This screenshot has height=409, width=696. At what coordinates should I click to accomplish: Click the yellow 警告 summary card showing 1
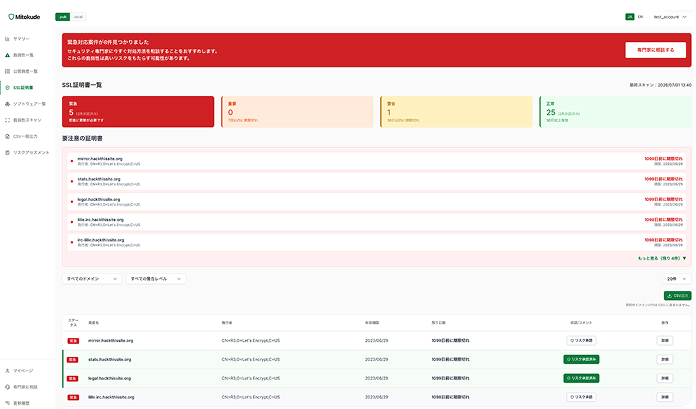456,112
